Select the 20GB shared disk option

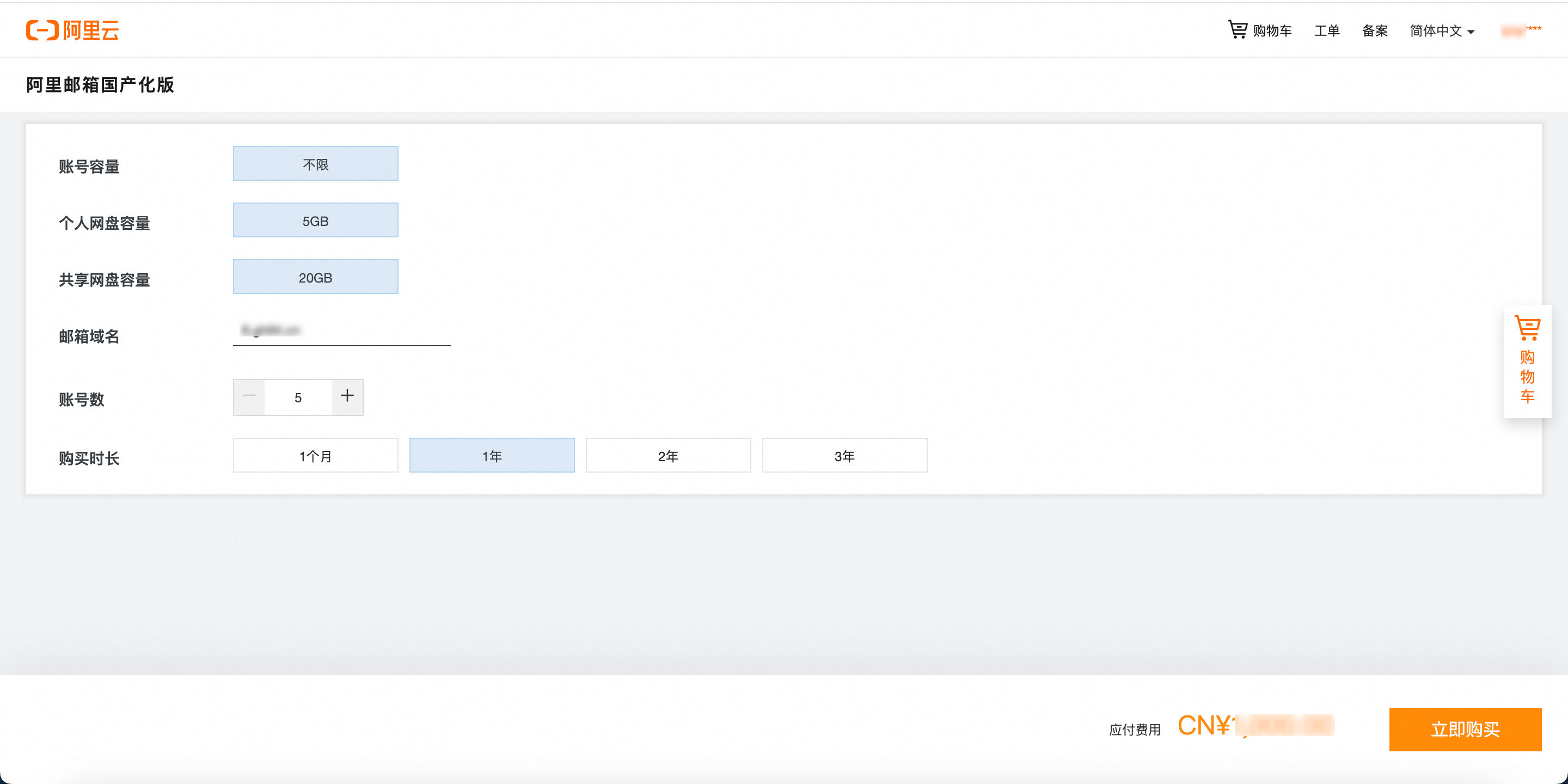(x=315, y=277)
